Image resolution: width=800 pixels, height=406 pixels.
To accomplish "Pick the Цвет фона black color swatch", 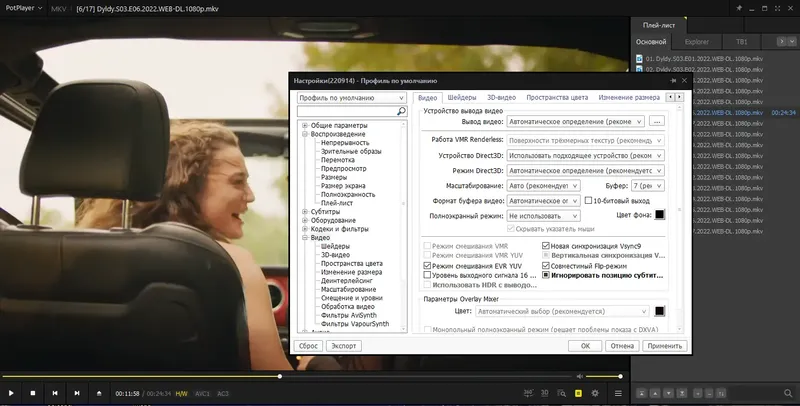I will point(659,215).
